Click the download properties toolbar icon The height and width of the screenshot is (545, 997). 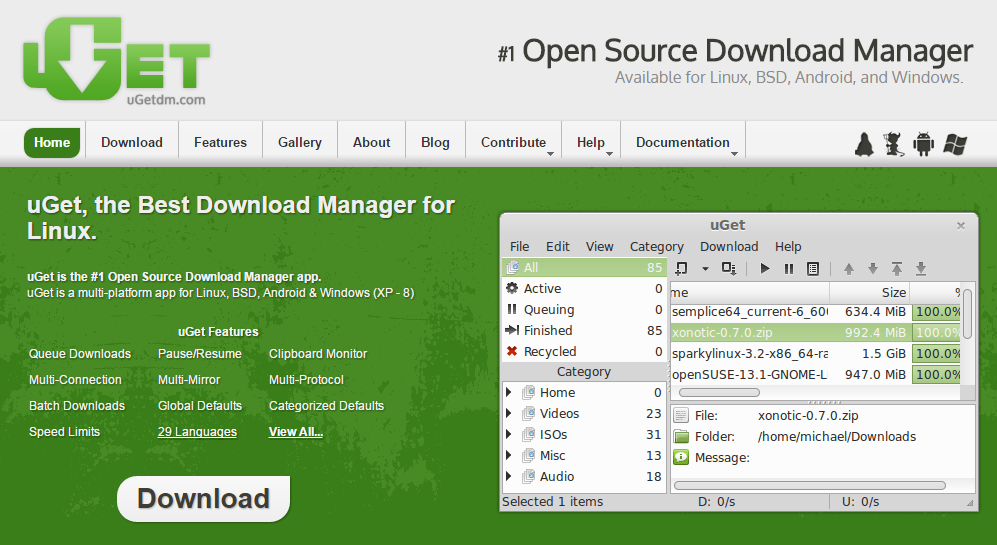(x=813, y=268)
